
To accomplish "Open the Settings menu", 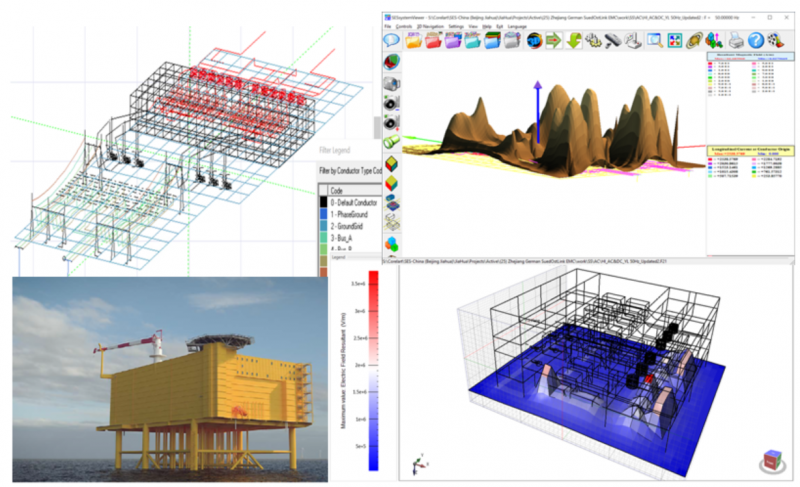I will (457, 25).
